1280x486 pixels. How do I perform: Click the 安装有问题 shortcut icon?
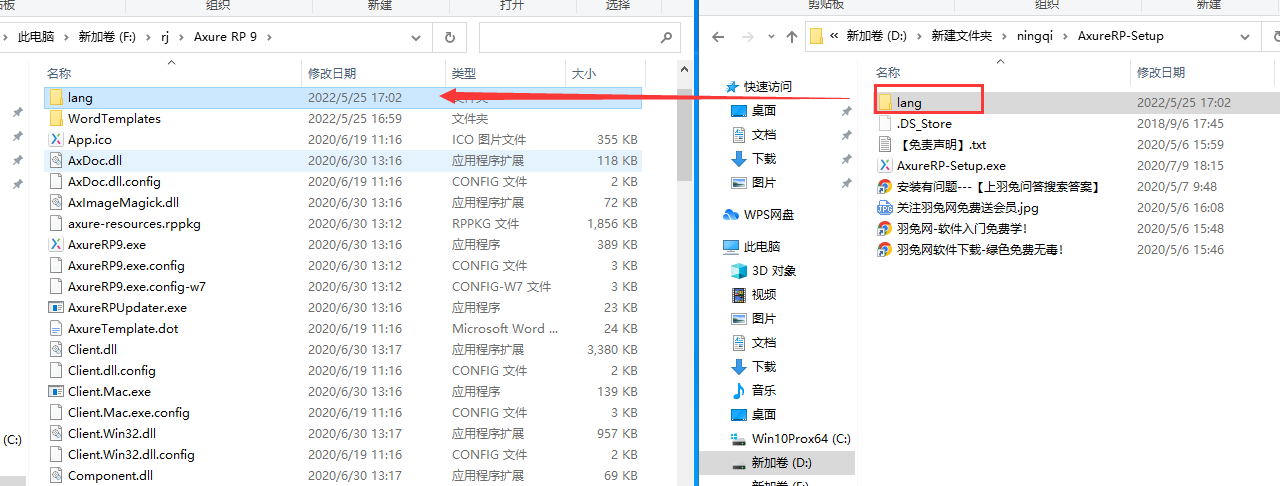884,187
